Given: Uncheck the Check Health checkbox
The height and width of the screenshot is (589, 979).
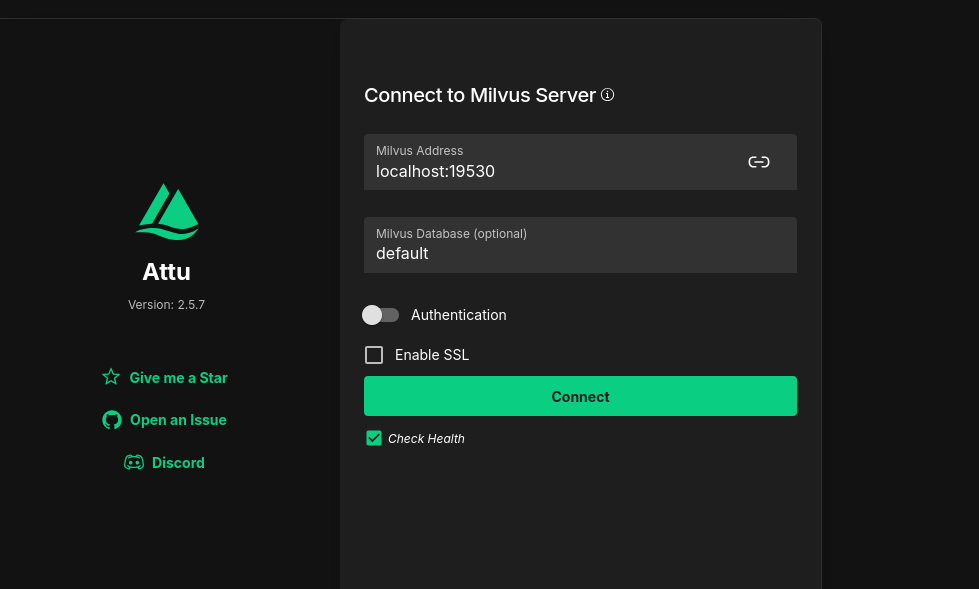Looking at the screenshot, I should coord(374,438).
